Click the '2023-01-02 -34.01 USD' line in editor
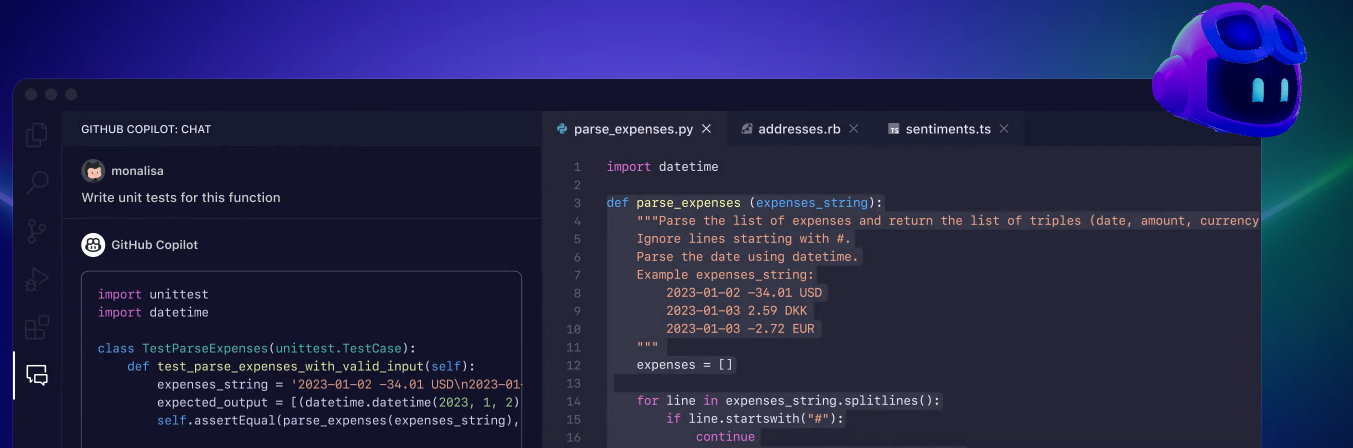Viewport: 1353px width, 448px height. [x=744, y=292]
